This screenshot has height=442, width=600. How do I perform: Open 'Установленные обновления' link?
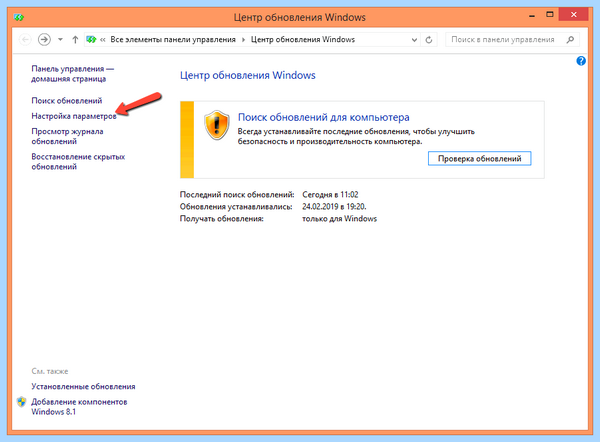[83, 387]
